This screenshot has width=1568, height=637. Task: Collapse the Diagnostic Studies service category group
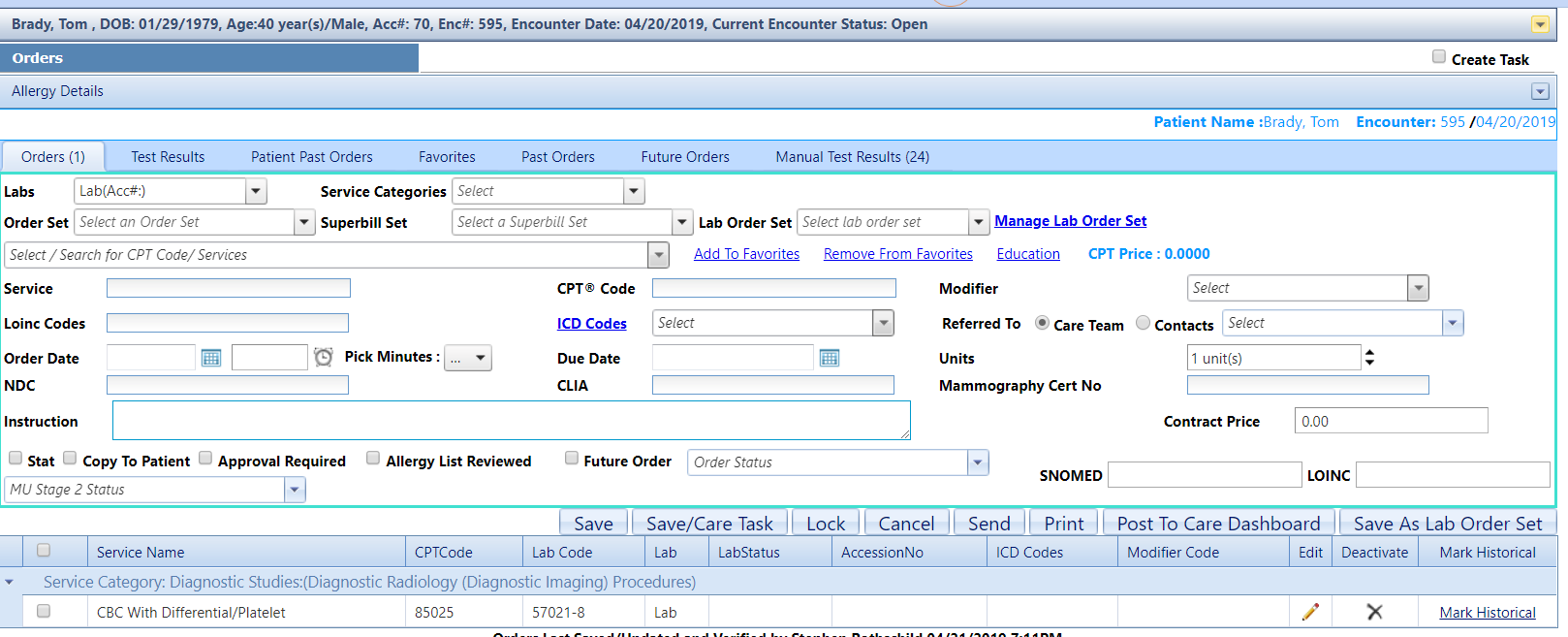pyautogui.click(x=10, y=583)
